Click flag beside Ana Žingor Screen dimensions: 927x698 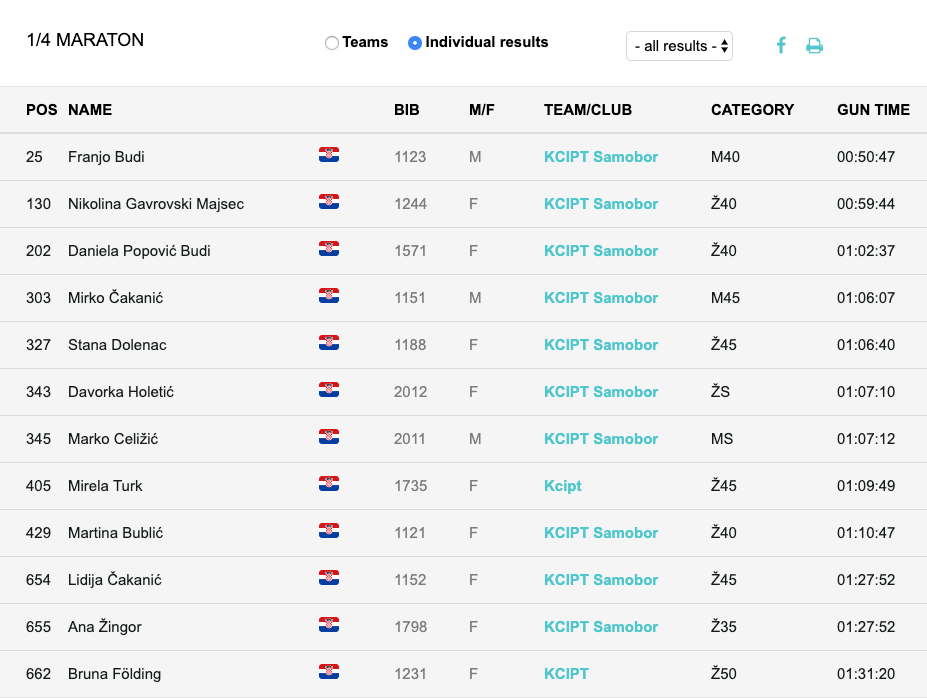[x=329, y=625]
